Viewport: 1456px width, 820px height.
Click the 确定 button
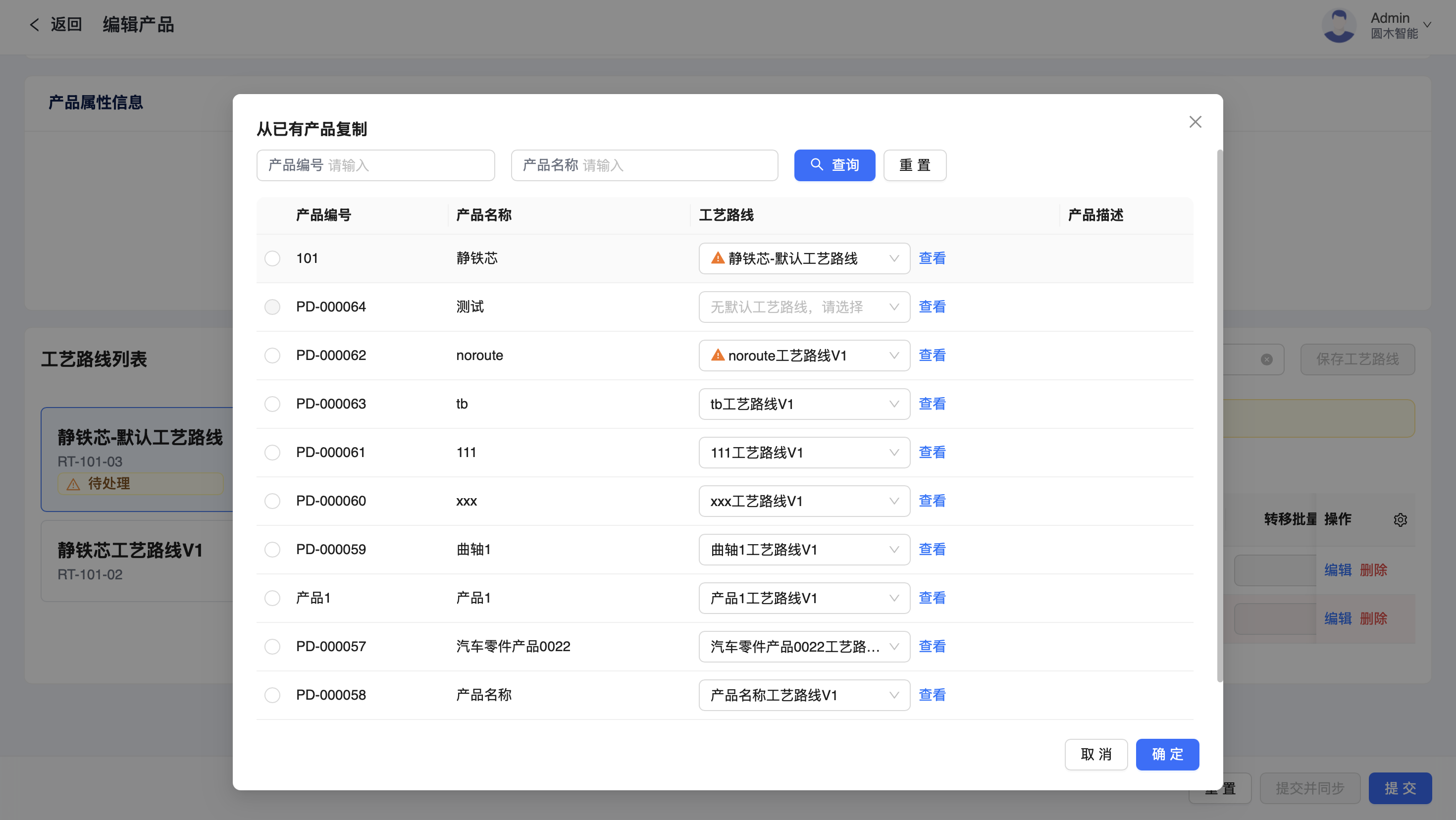[x=1167, y=755]
